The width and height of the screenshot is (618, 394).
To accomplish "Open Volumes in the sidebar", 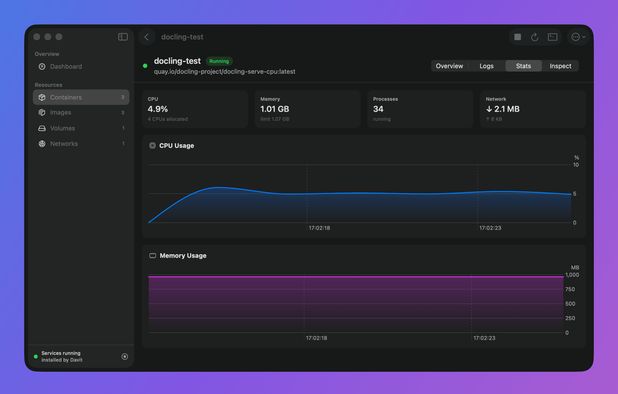I will [81, 128].
